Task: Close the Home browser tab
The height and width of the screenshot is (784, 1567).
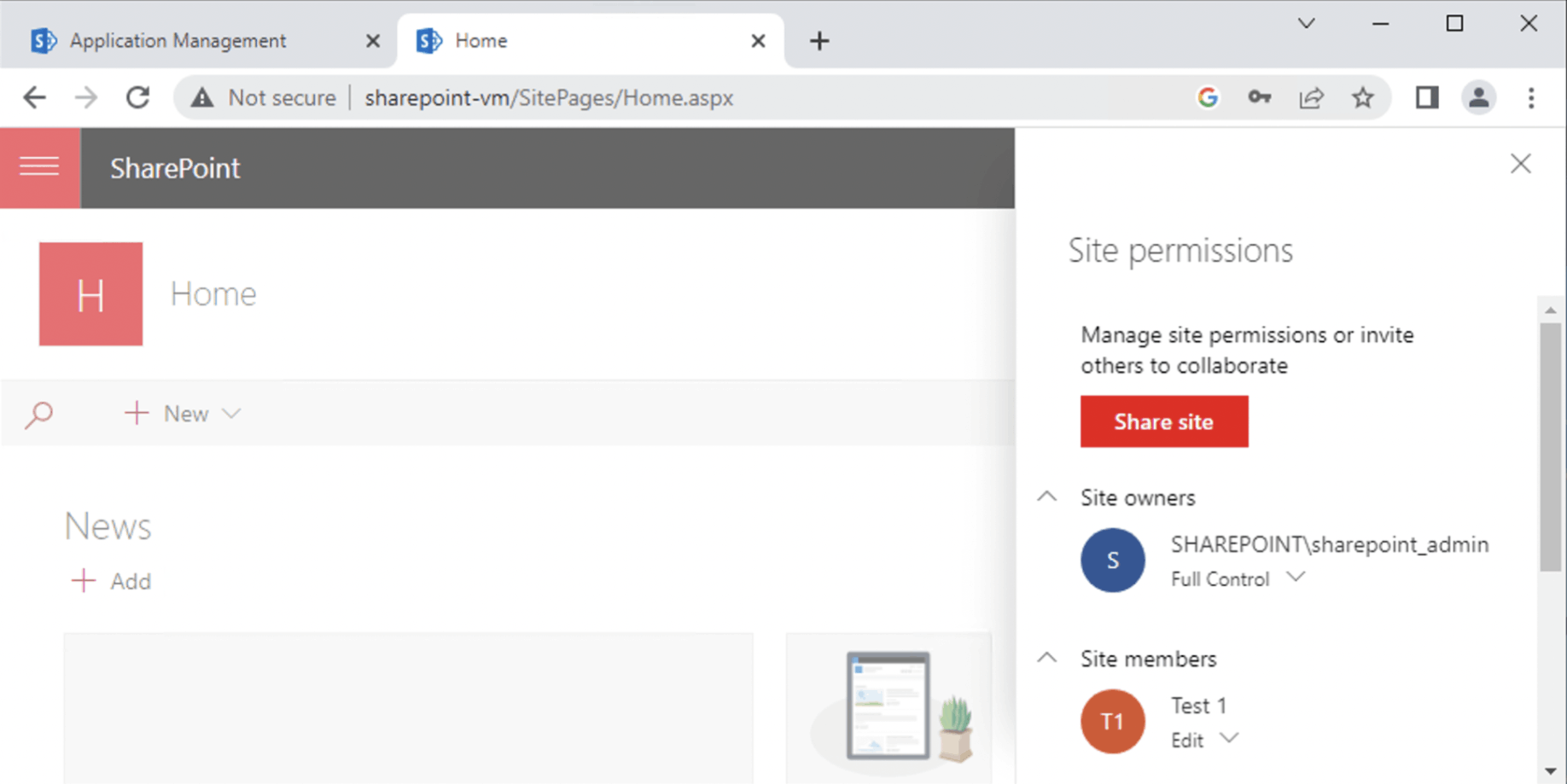Action: [x=758, y=41]
